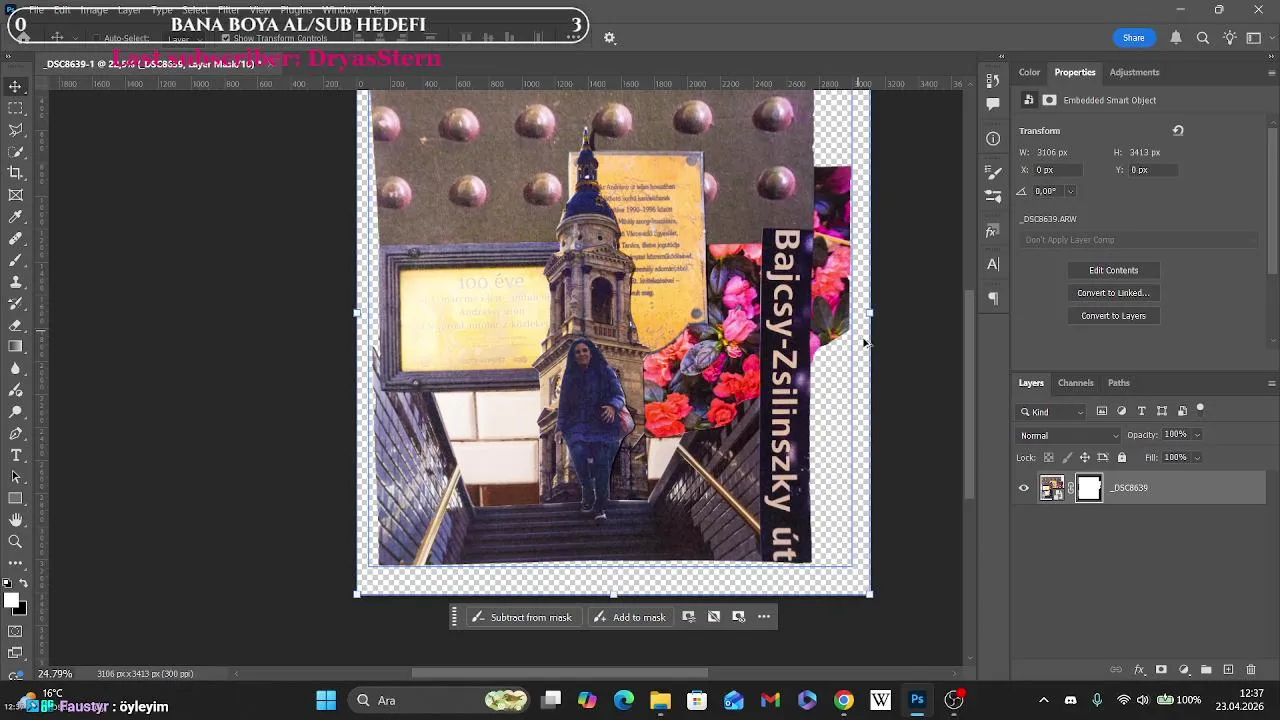Create a new group folder icon

[x=1206, y=670]
